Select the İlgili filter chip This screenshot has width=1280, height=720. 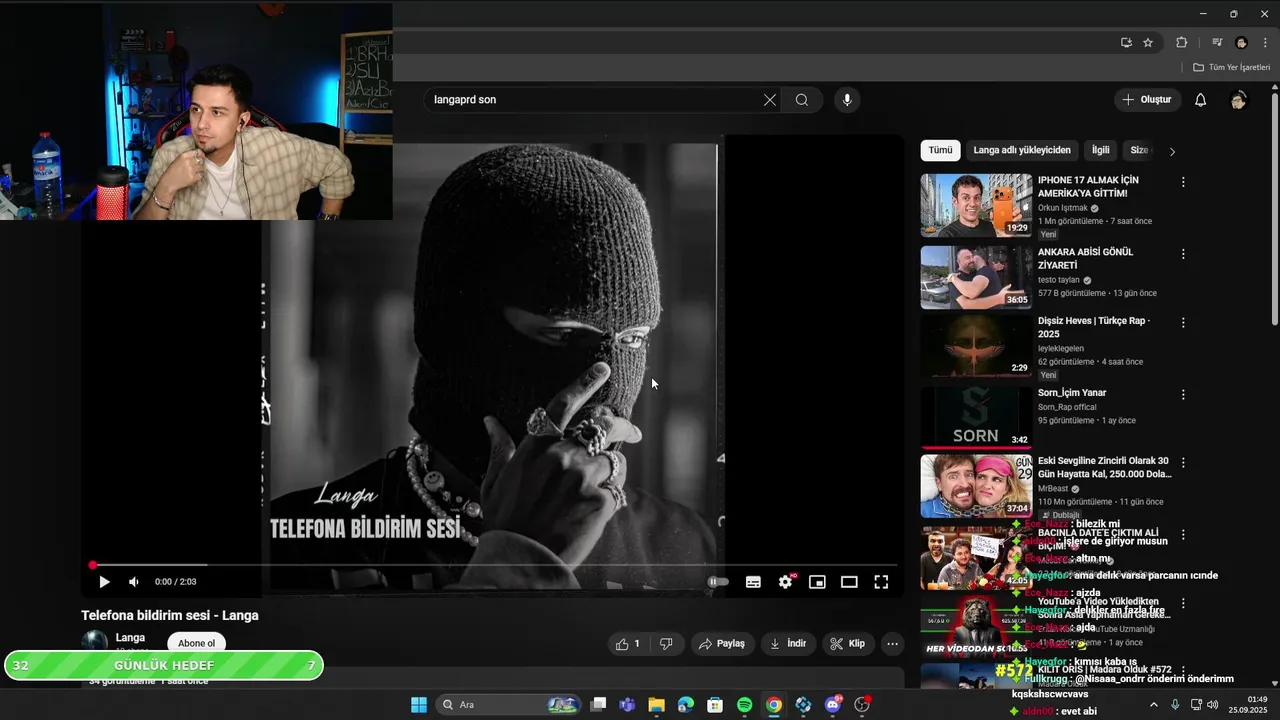tap(1101, 150)
